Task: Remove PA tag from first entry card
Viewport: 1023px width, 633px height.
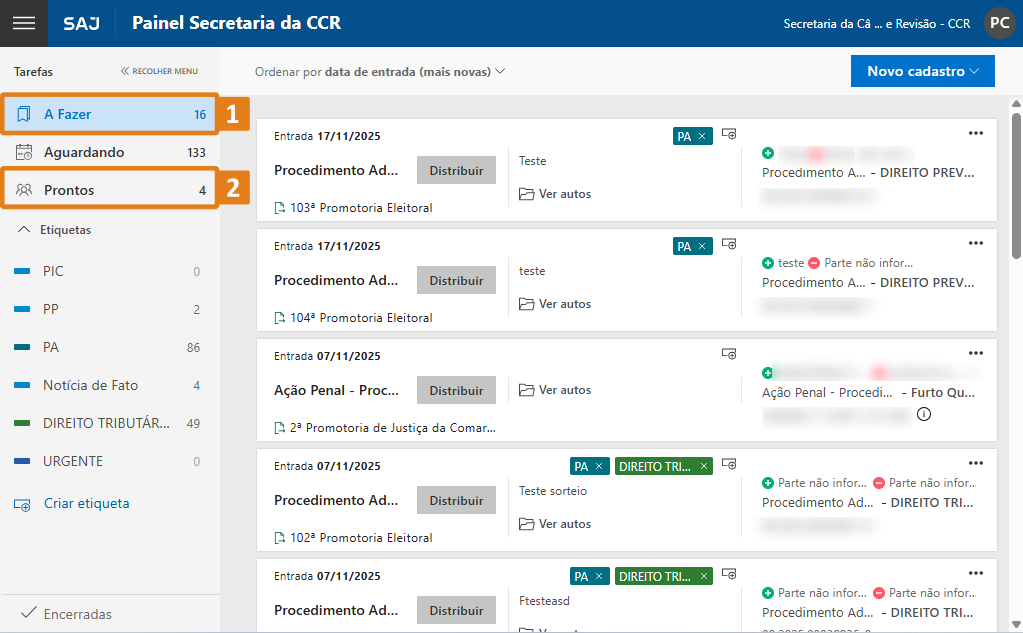Action: (702, 136)
